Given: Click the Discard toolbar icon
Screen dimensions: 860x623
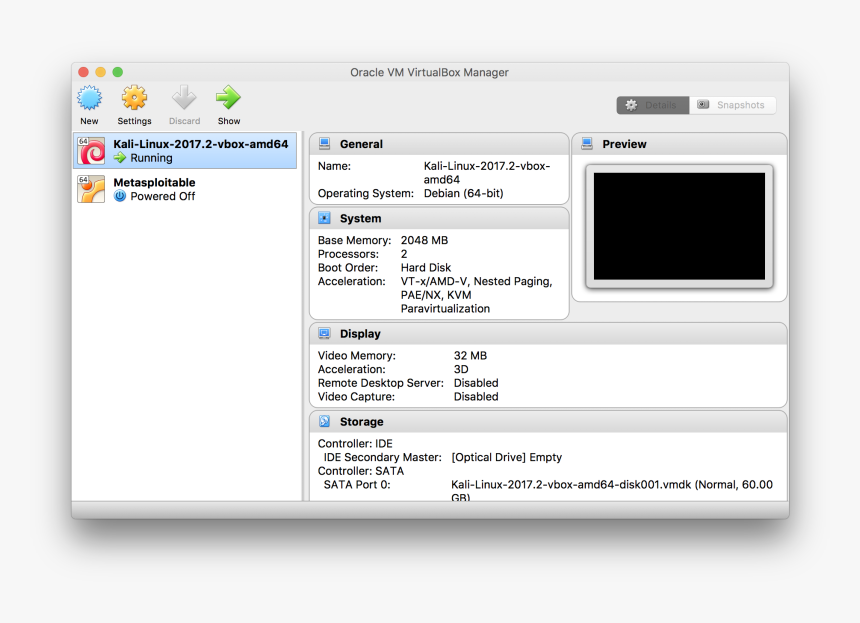Looking at the screenshot, I should click(x=184, y=99).
